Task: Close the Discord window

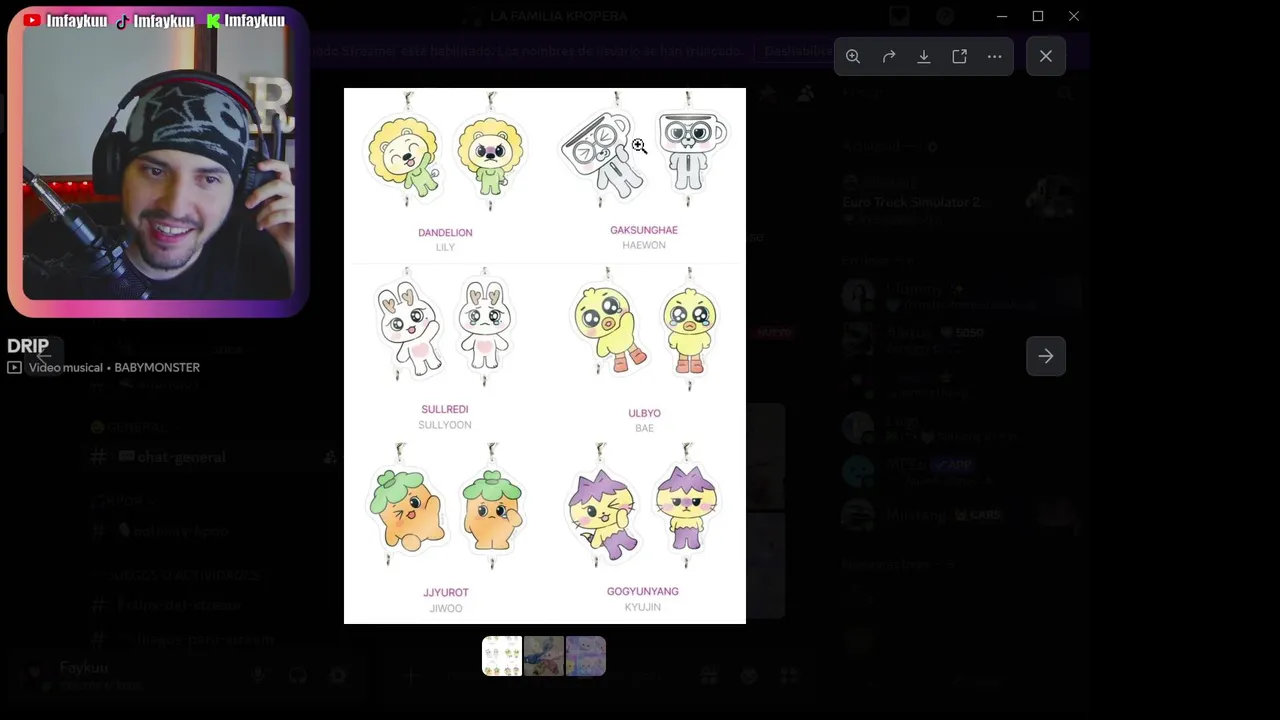Action: [x=1074, y=16]
